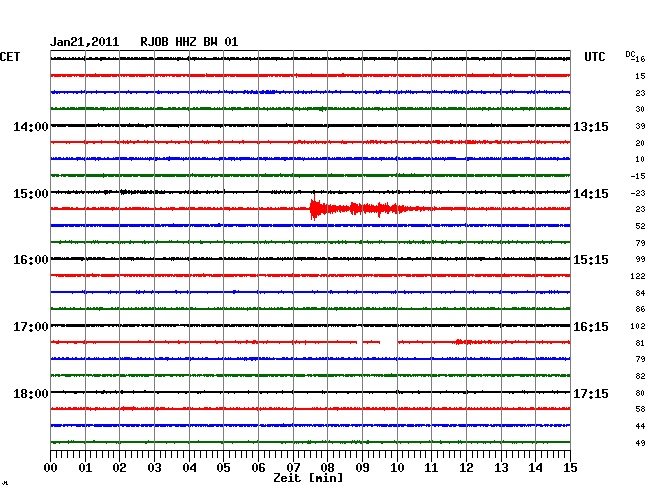Click minute tick label "04" on time axis
This screenshot has width=650, height=494.
click(x=189, y=468)
